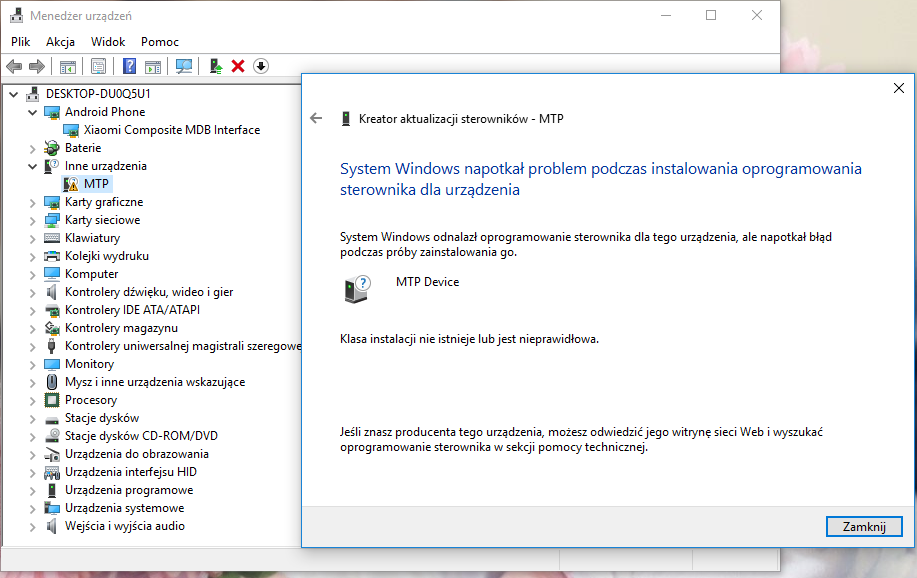Click the down-arrow disable device icon

coord(261,66)
